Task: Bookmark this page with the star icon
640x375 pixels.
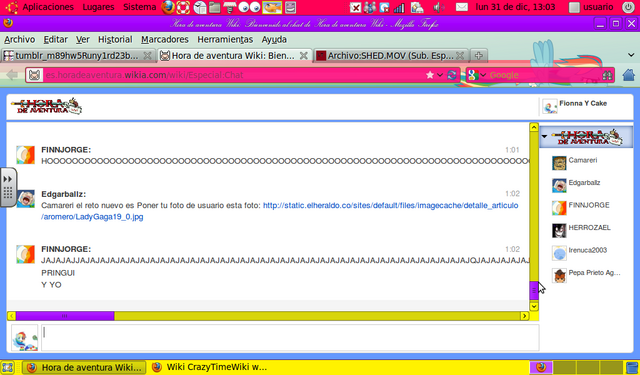Action: (x=430, y=75)
